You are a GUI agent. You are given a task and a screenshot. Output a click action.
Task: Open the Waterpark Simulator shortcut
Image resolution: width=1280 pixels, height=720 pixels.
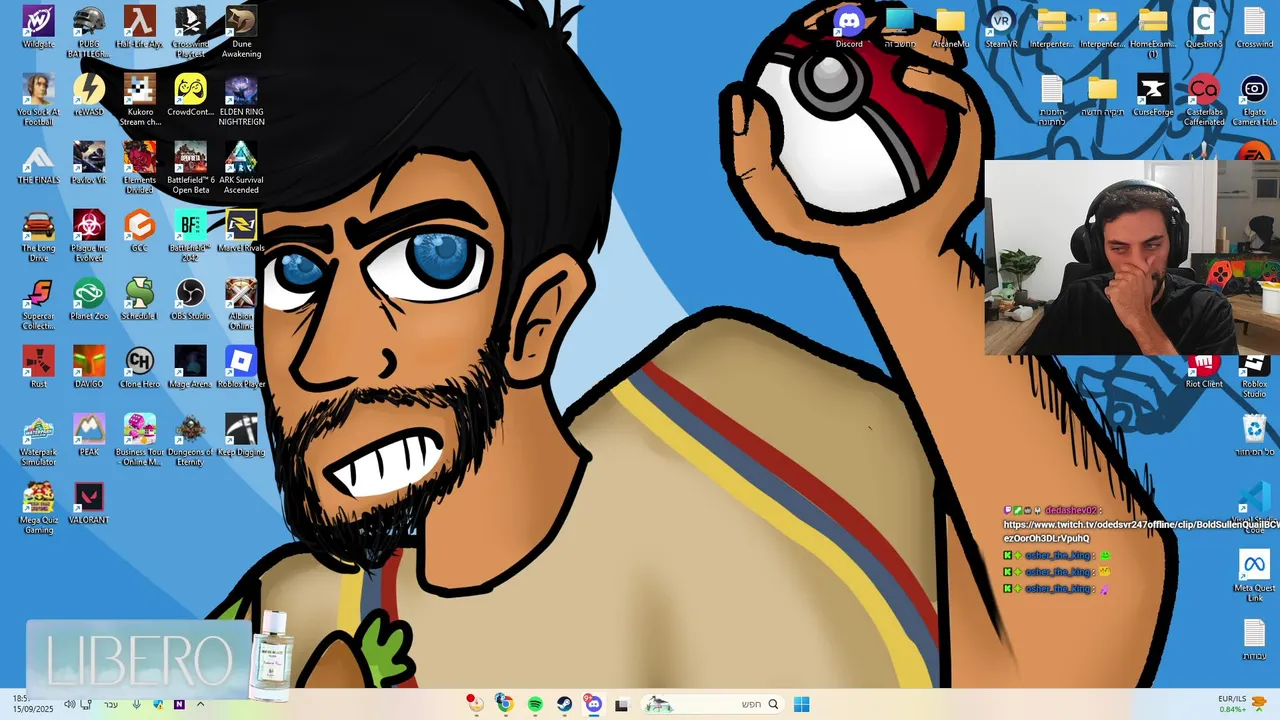click(38, 440)
